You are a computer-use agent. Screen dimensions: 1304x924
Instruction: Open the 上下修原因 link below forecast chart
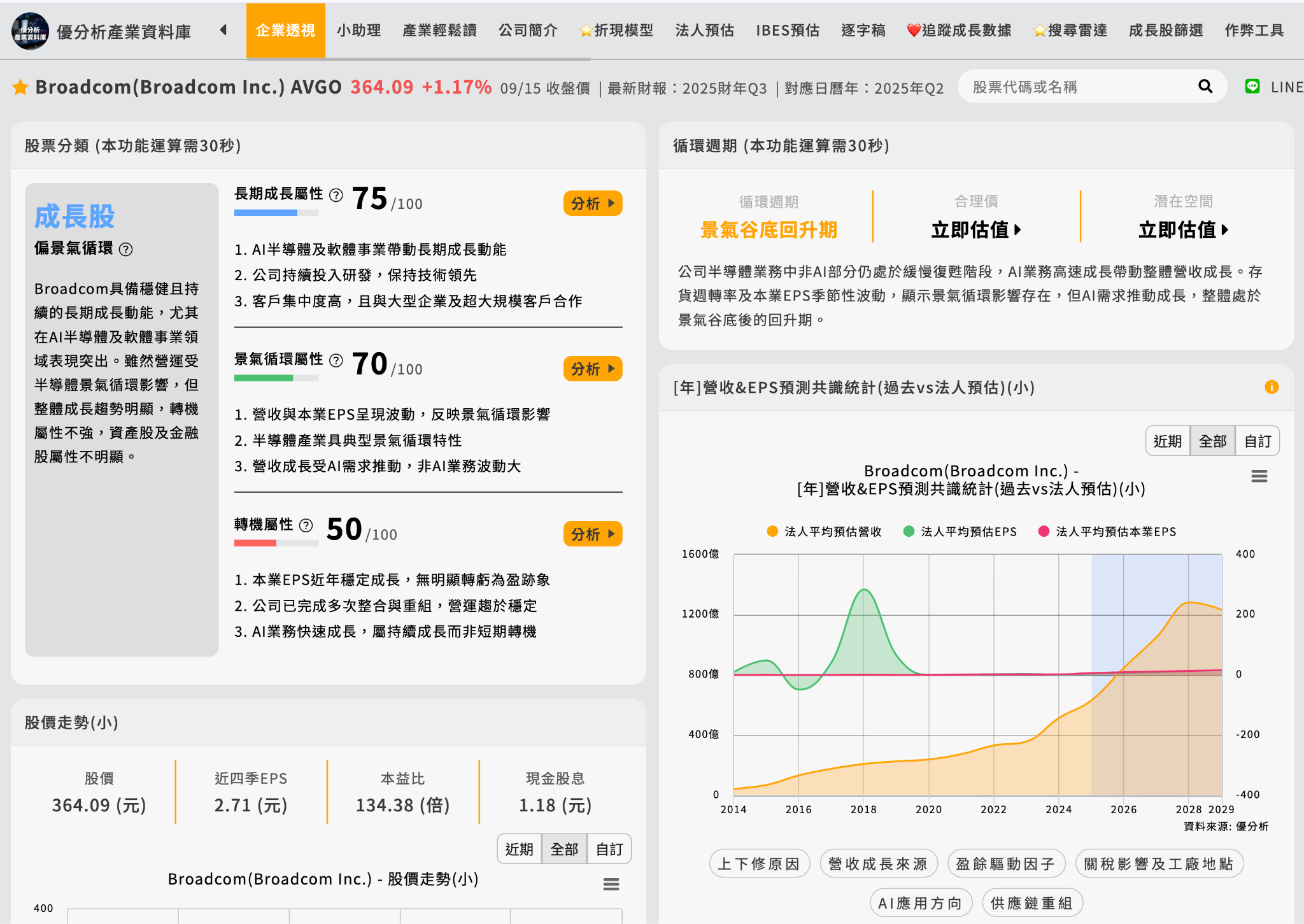[x=759, y=863]
